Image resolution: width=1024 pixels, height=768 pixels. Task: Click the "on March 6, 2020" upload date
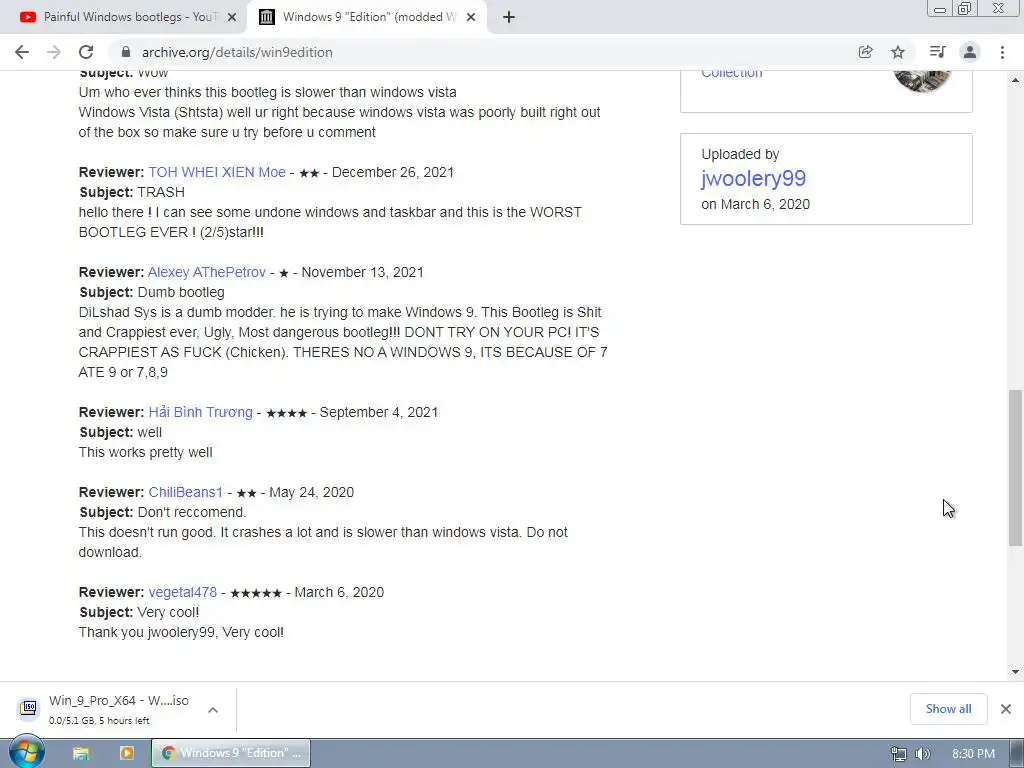point(756,204)
